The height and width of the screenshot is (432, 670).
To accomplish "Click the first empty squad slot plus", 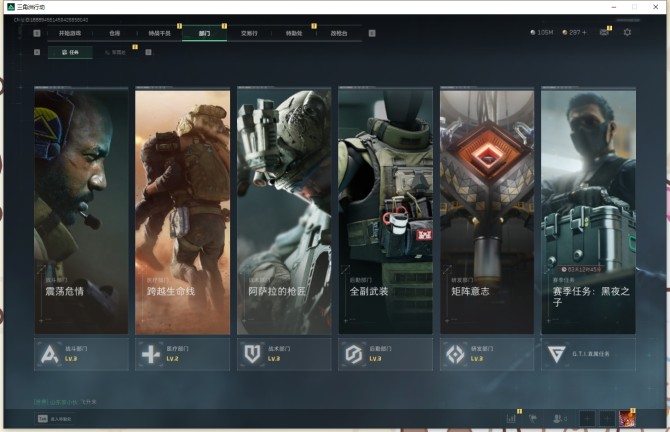I will [x=587, y=418].
